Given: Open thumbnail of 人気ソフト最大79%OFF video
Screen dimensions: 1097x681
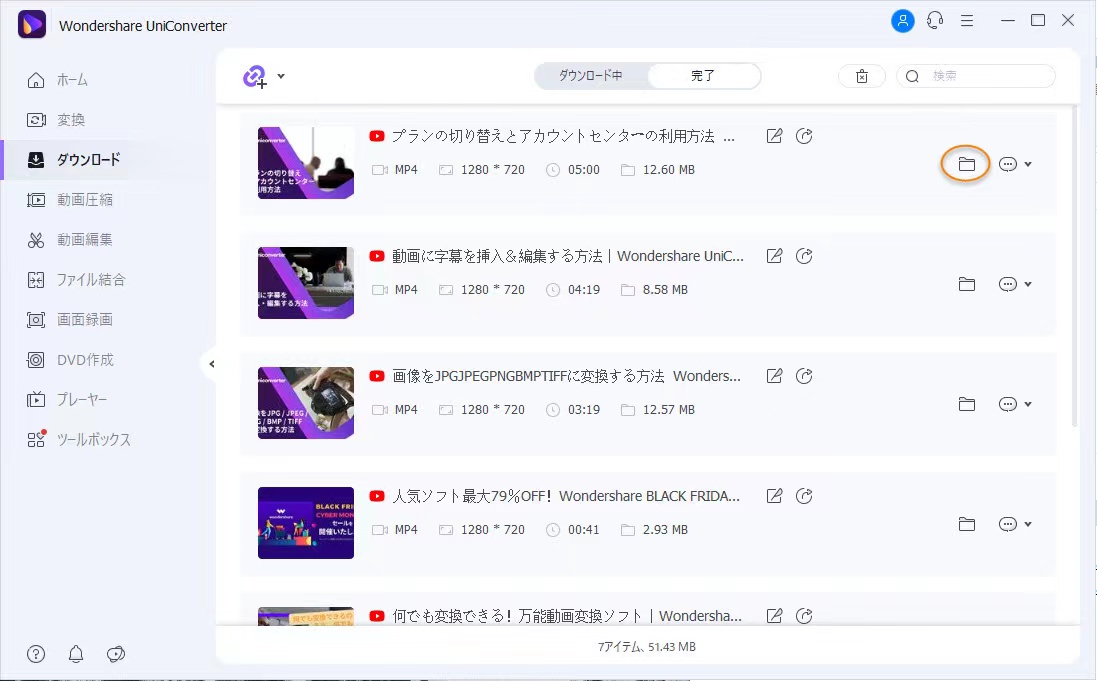Looking at the screenshot, I should (306, 523).
